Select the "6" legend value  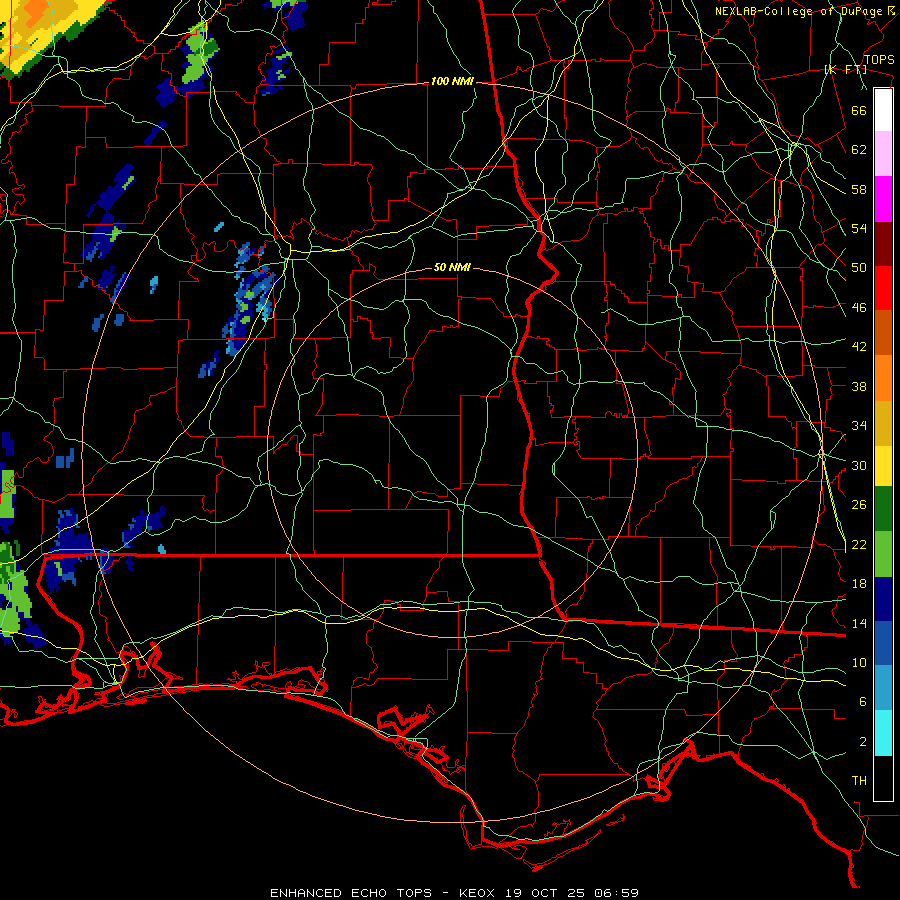(863, 702)
